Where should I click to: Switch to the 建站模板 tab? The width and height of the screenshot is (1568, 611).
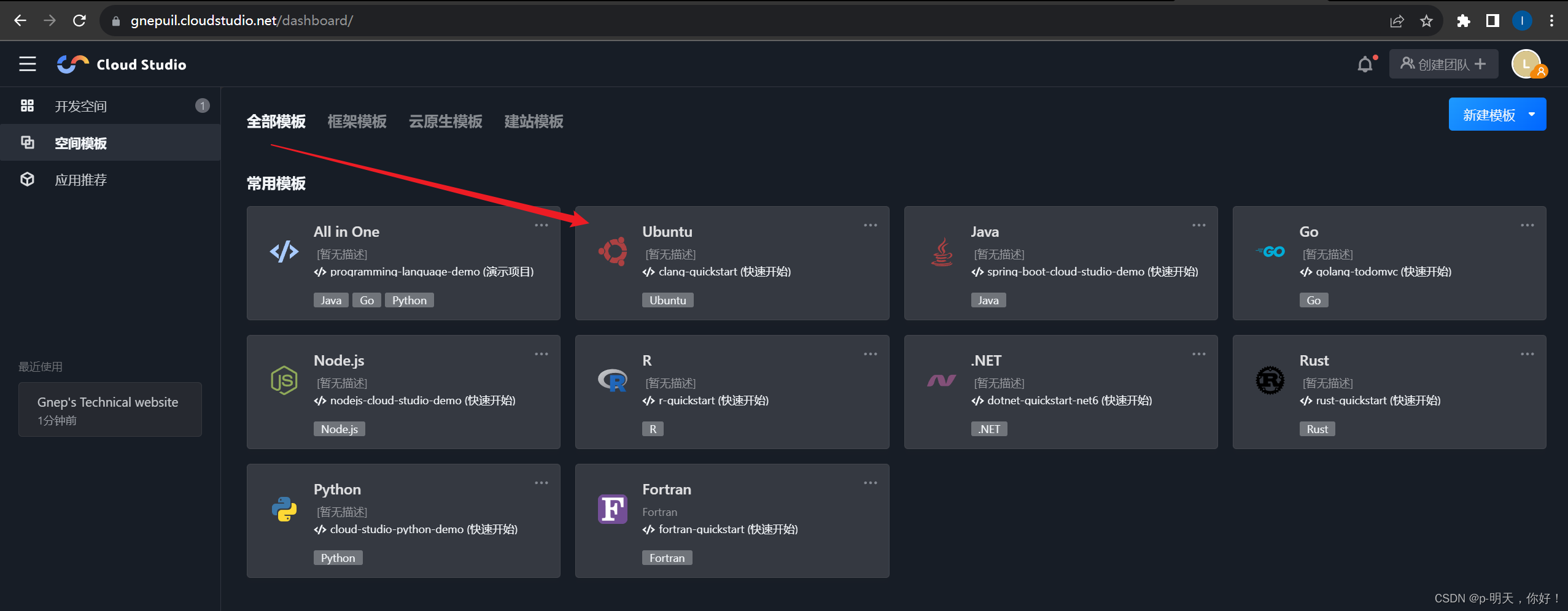click(534, 121)
